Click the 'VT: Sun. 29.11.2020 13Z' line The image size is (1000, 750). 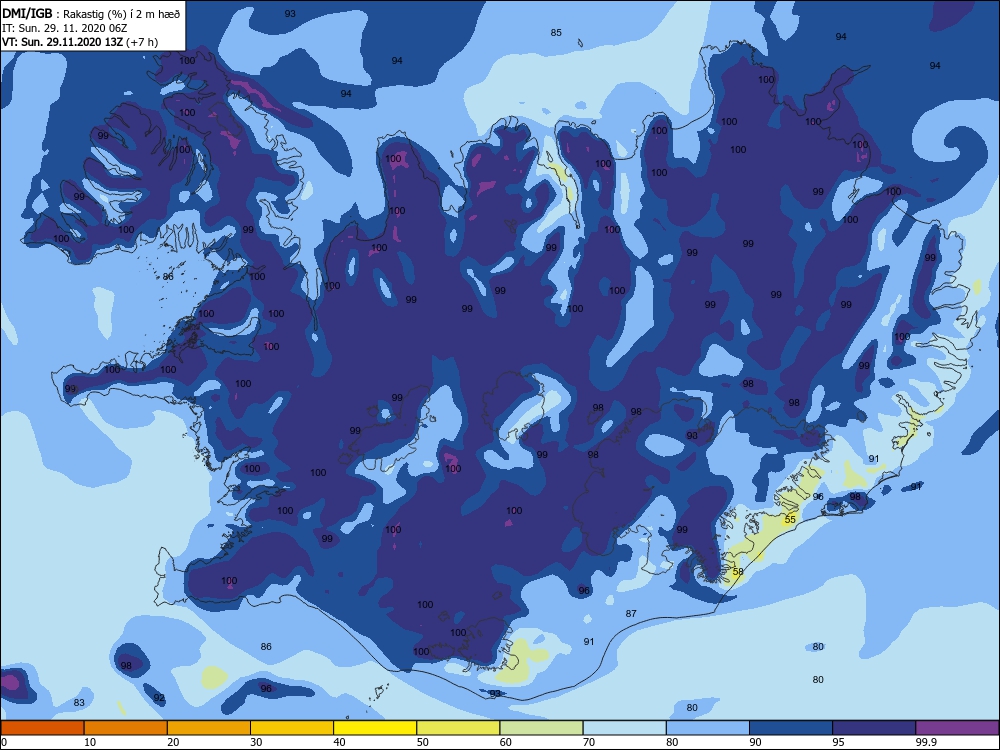coord(62,42)
